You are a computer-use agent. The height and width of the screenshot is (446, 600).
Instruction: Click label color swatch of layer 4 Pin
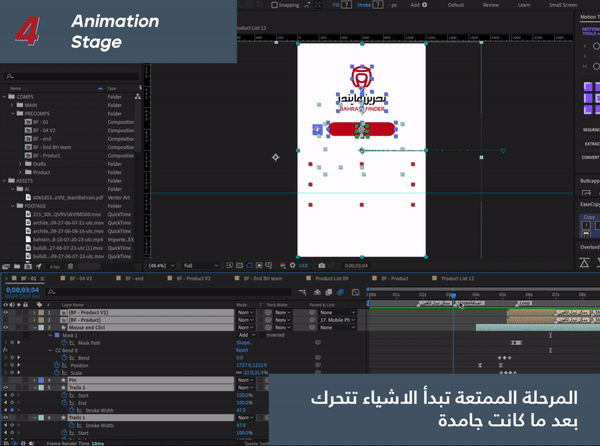point(41,380)
